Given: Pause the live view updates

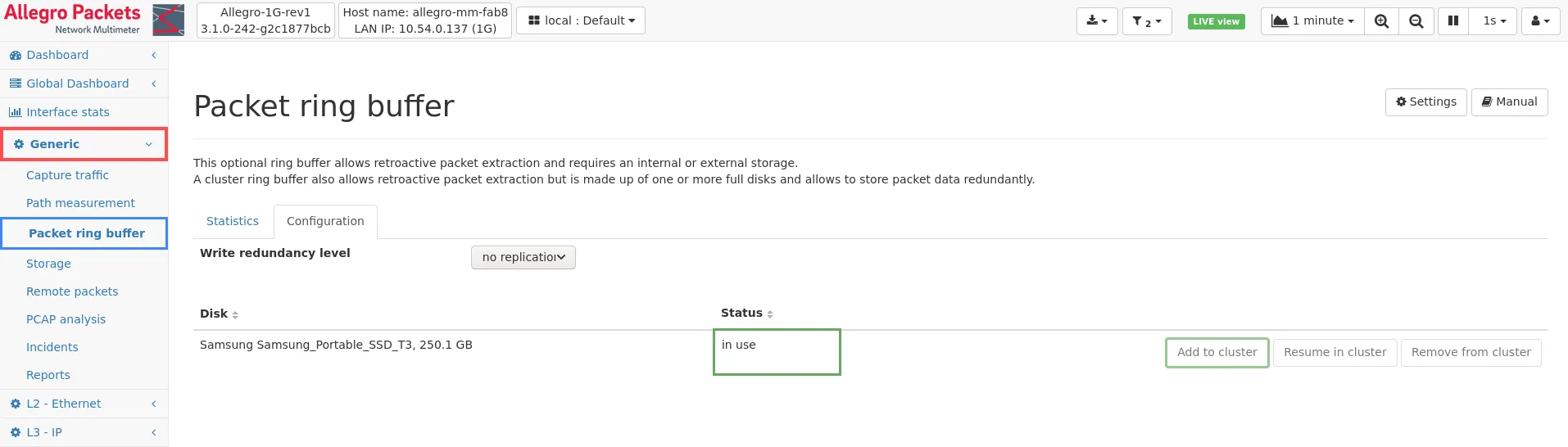Looking at the screenshot, I should (x=1452, y=21).
